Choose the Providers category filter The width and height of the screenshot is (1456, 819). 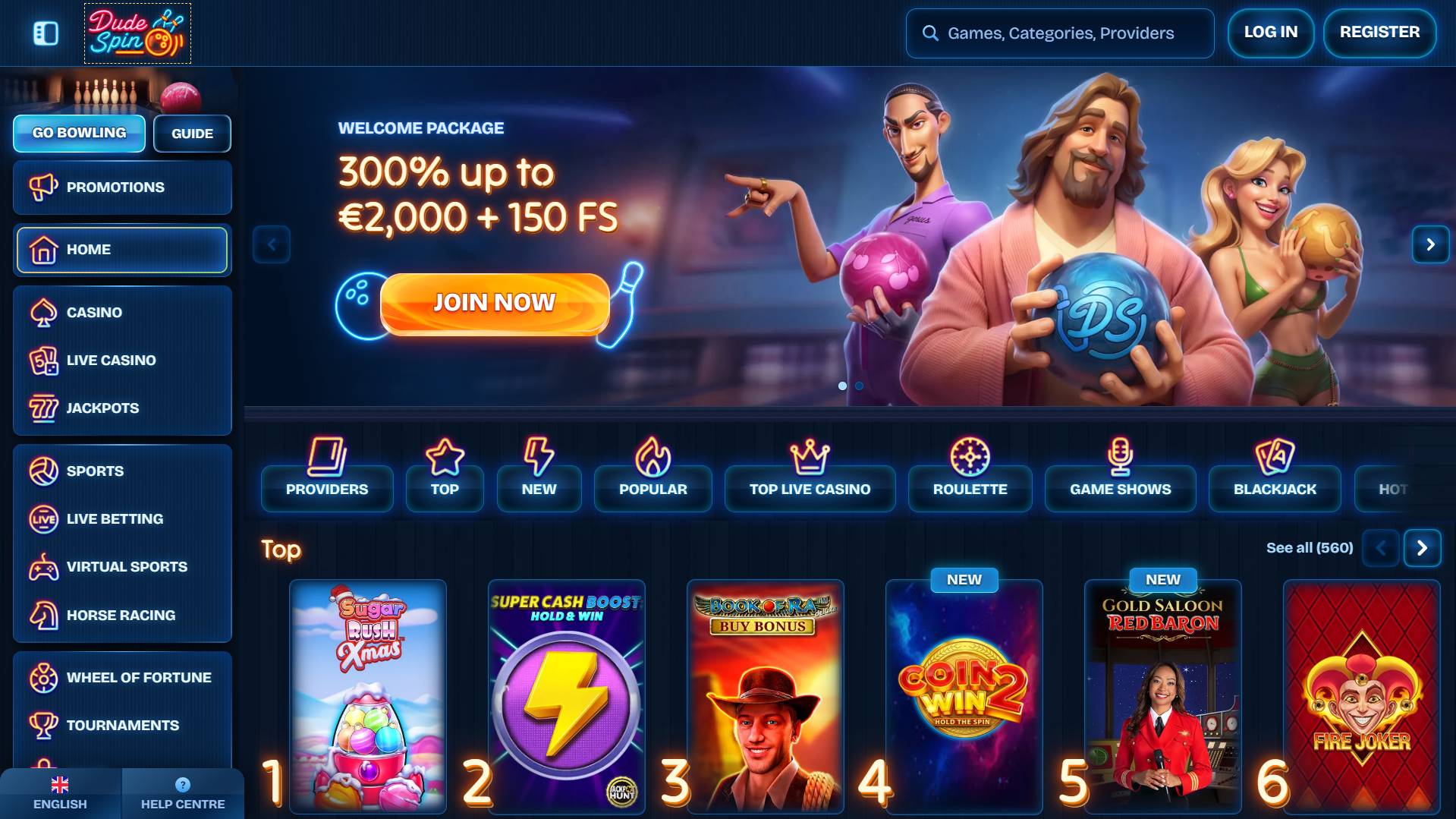tap(327, 489)
